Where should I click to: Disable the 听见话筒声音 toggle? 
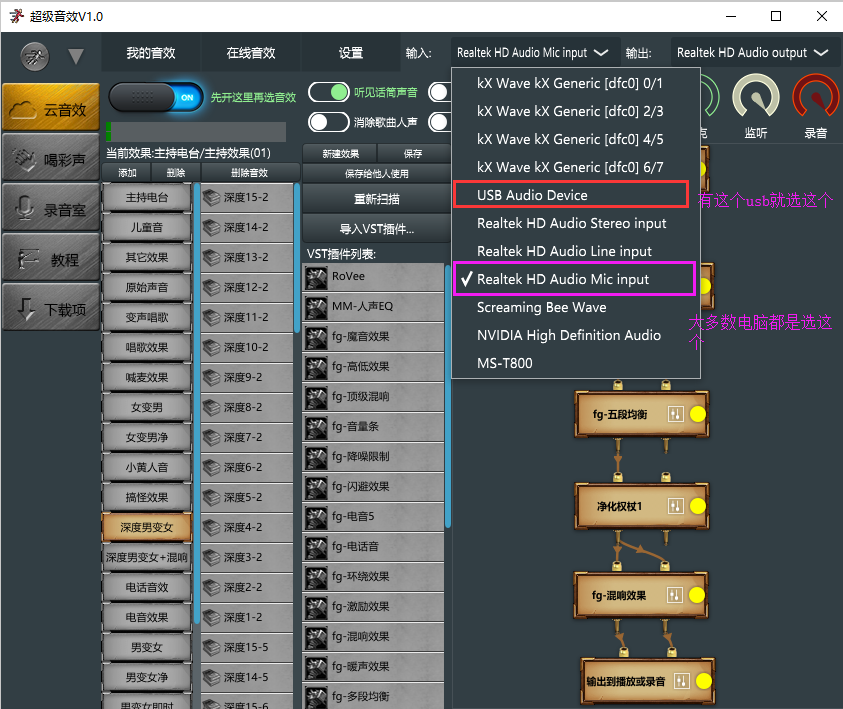pyautogui.click(x=328, y=93)
